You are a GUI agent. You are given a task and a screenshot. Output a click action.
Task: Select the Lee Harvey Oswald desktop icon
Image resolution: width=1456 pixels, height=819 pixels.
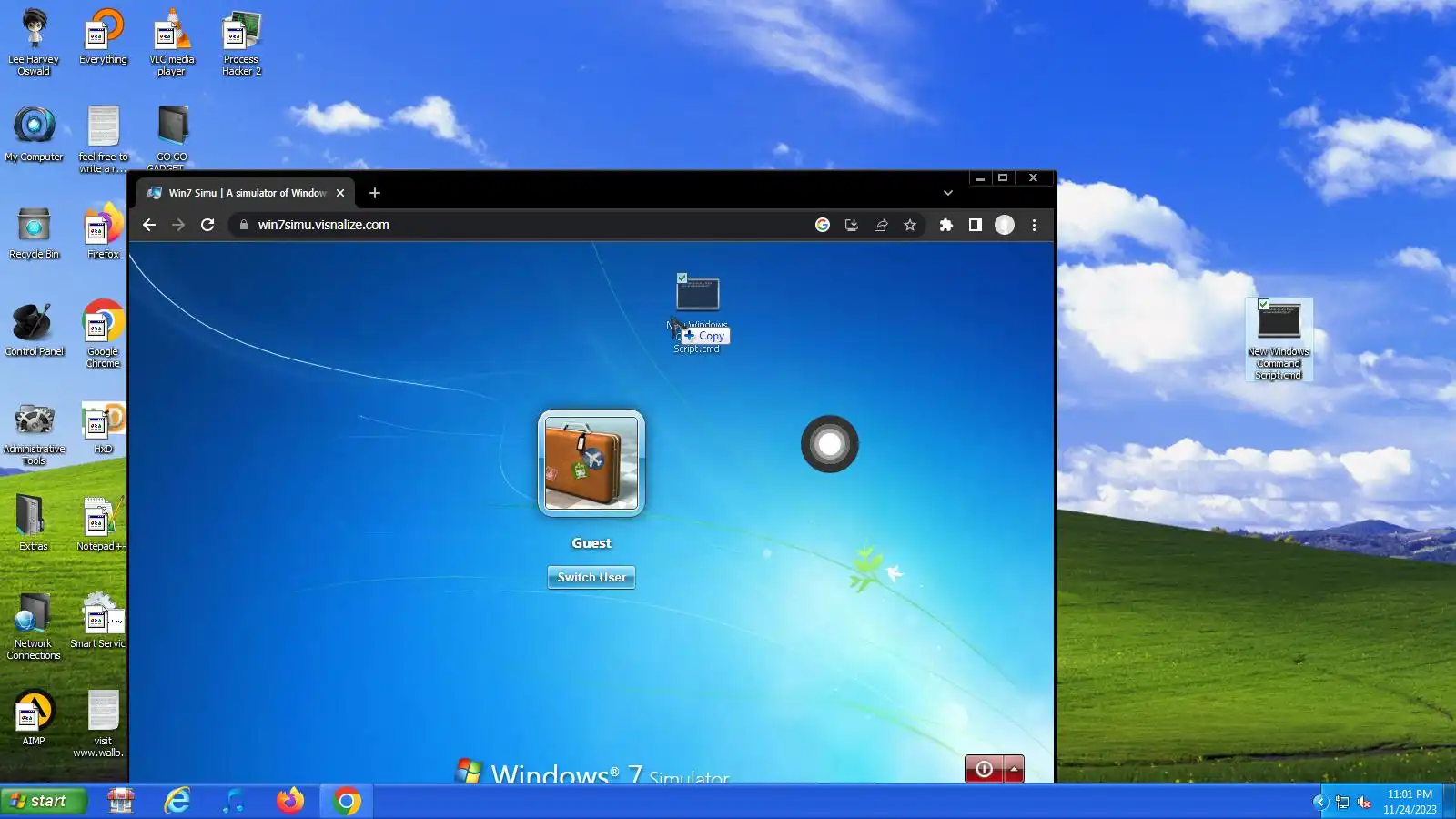pyautogui.click(x=34, y=43)
